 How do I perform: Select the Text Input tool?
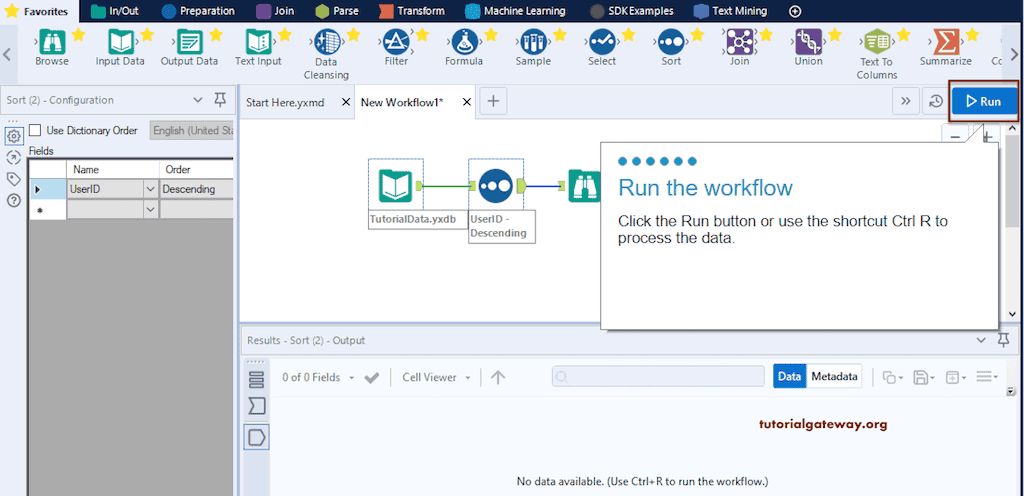259,42
